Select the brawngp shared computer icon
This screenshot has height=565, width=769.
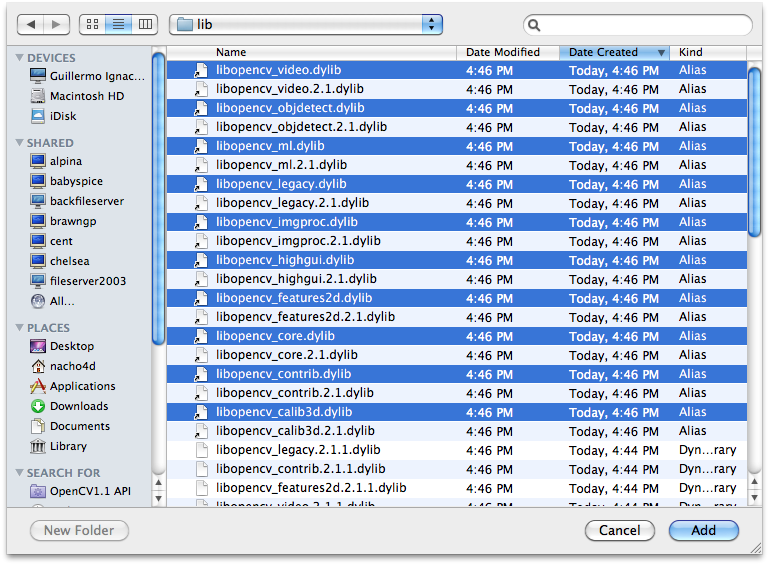click(x=38, y=221)
